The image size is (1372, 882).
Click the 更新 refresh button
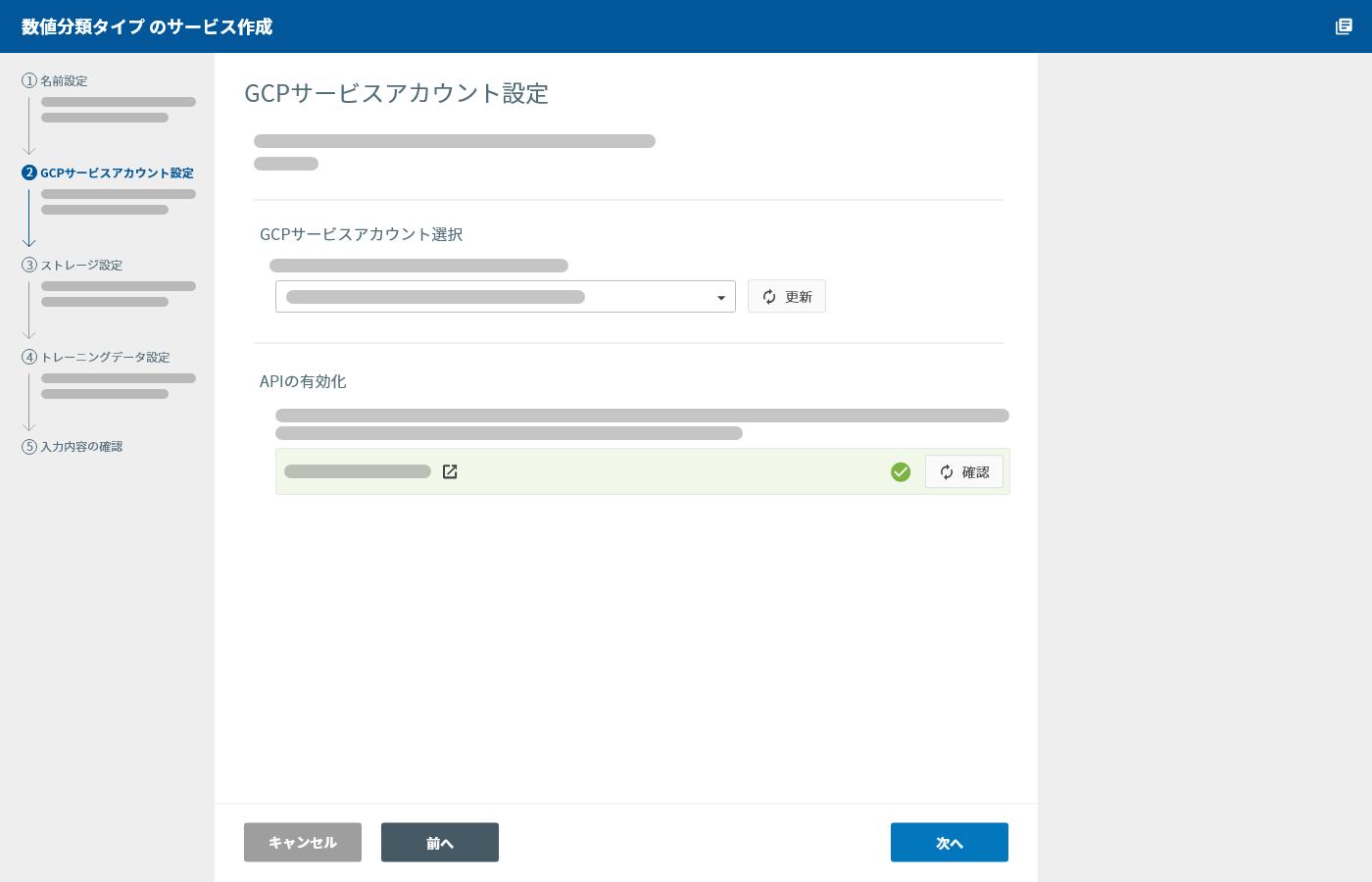click(x=787, y=297)
